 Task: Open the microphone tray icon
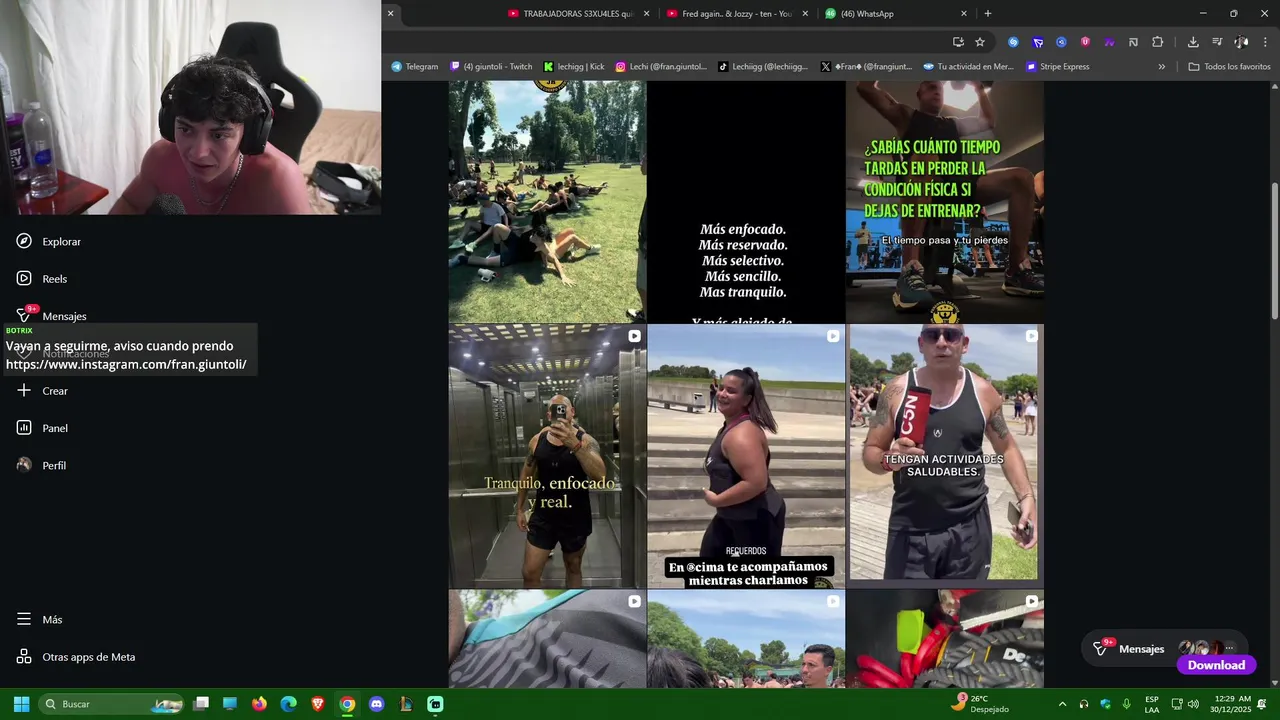[x=1127, y=704]
